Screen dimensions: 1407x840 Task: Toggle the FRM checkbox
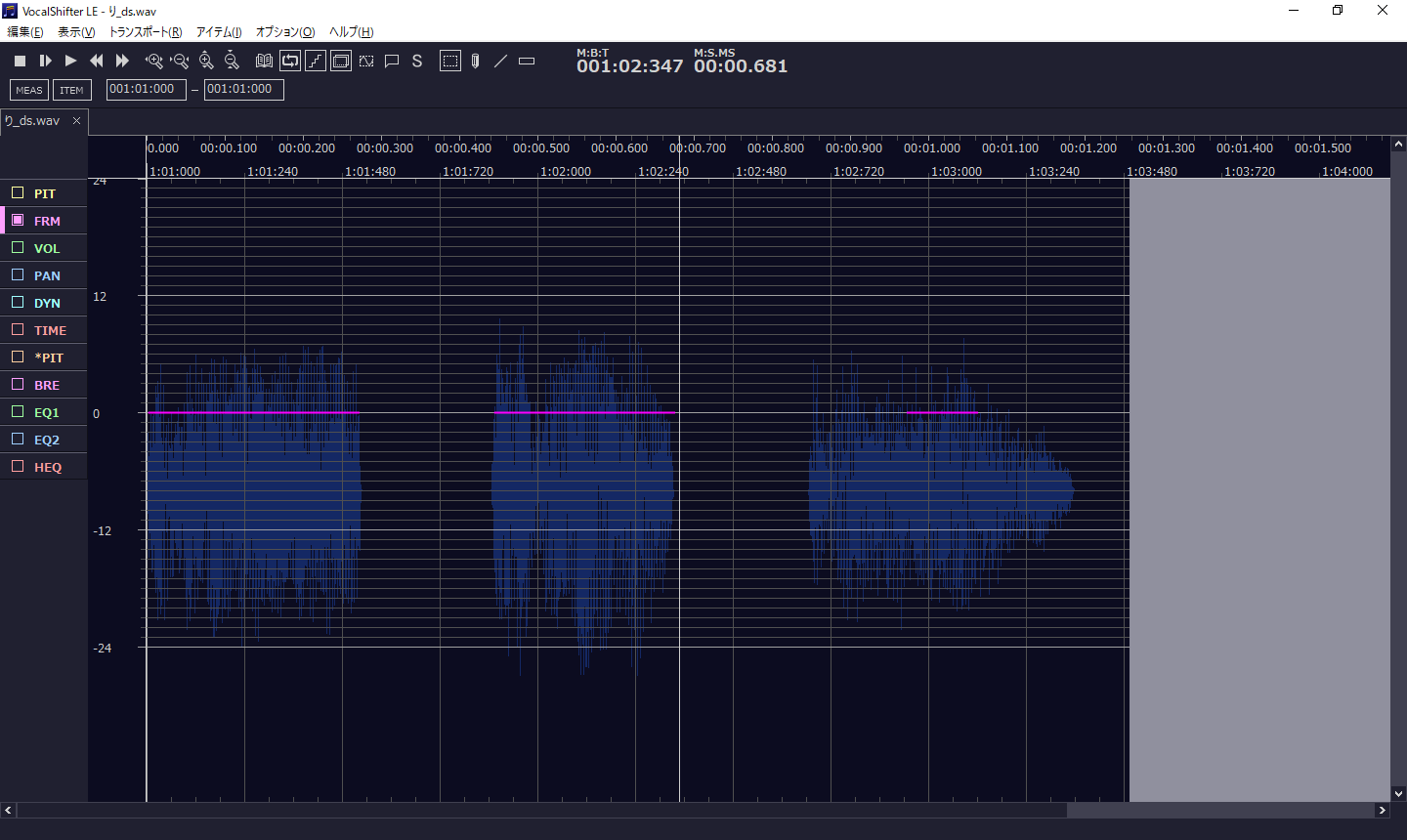click(x=18, y=221)
